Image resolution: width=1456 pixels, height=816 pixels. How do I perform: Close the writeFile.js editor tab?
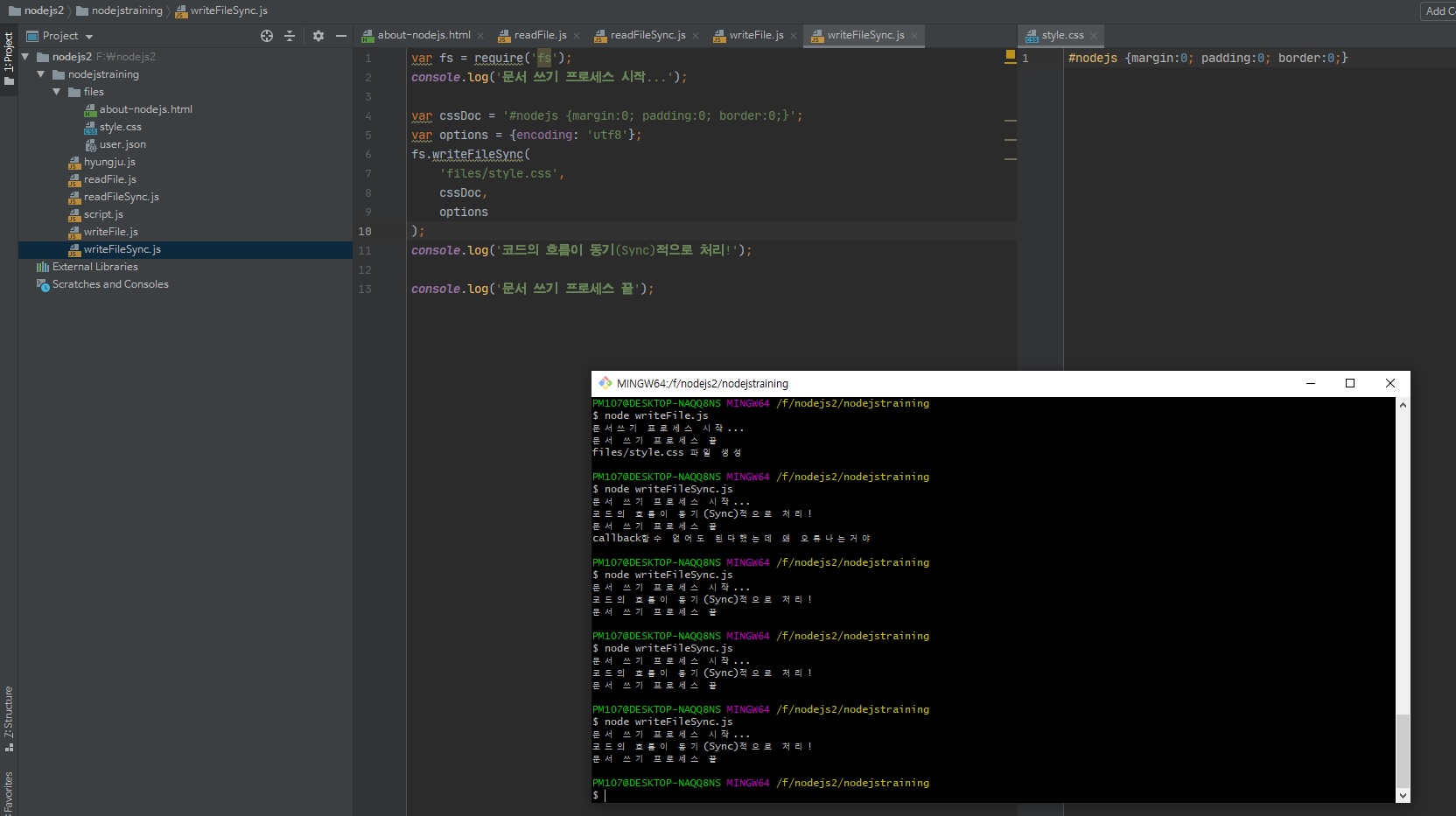point(794,36)
